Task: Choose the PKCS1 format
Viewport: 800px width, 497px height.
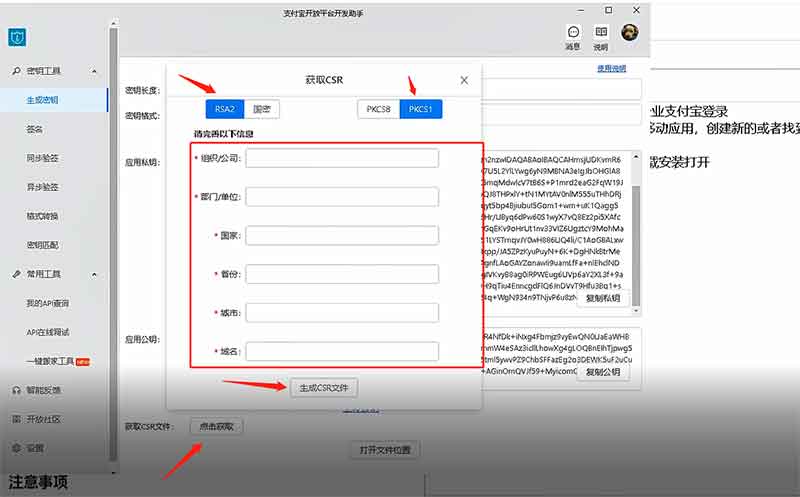Action: point(420,109)
